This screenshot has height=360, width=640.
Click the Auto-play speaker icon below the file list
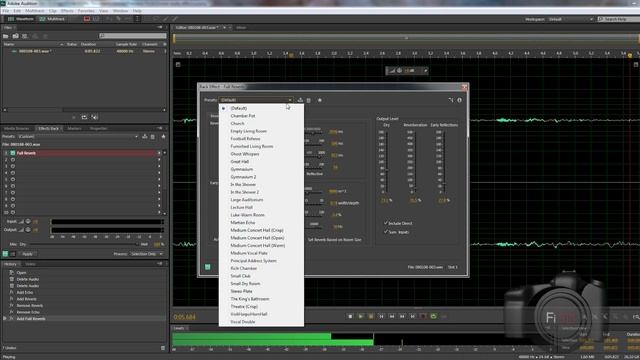95,117
